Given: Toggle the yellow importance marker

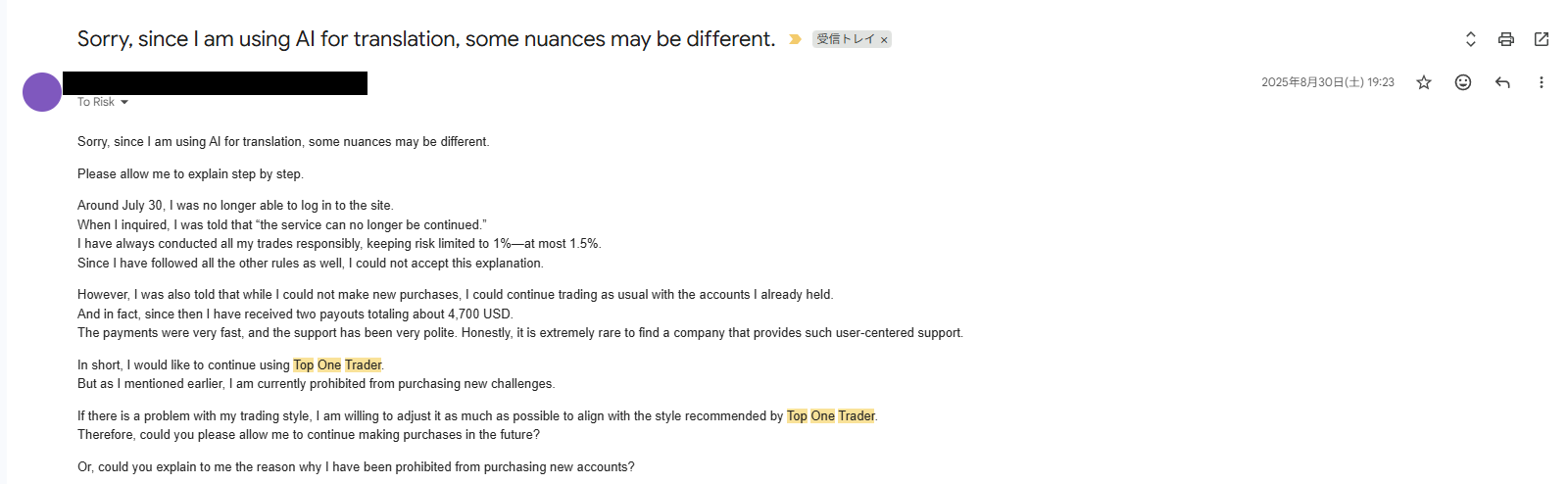Looking at the screenshot, I should click(795, 39).
